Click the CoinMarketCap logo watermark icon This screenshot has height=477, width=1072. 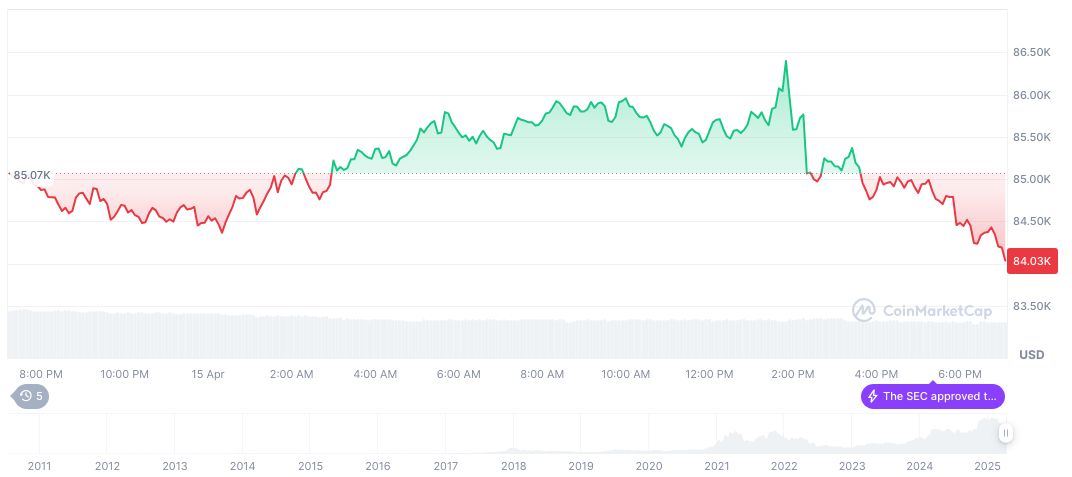tap(863, 311)
